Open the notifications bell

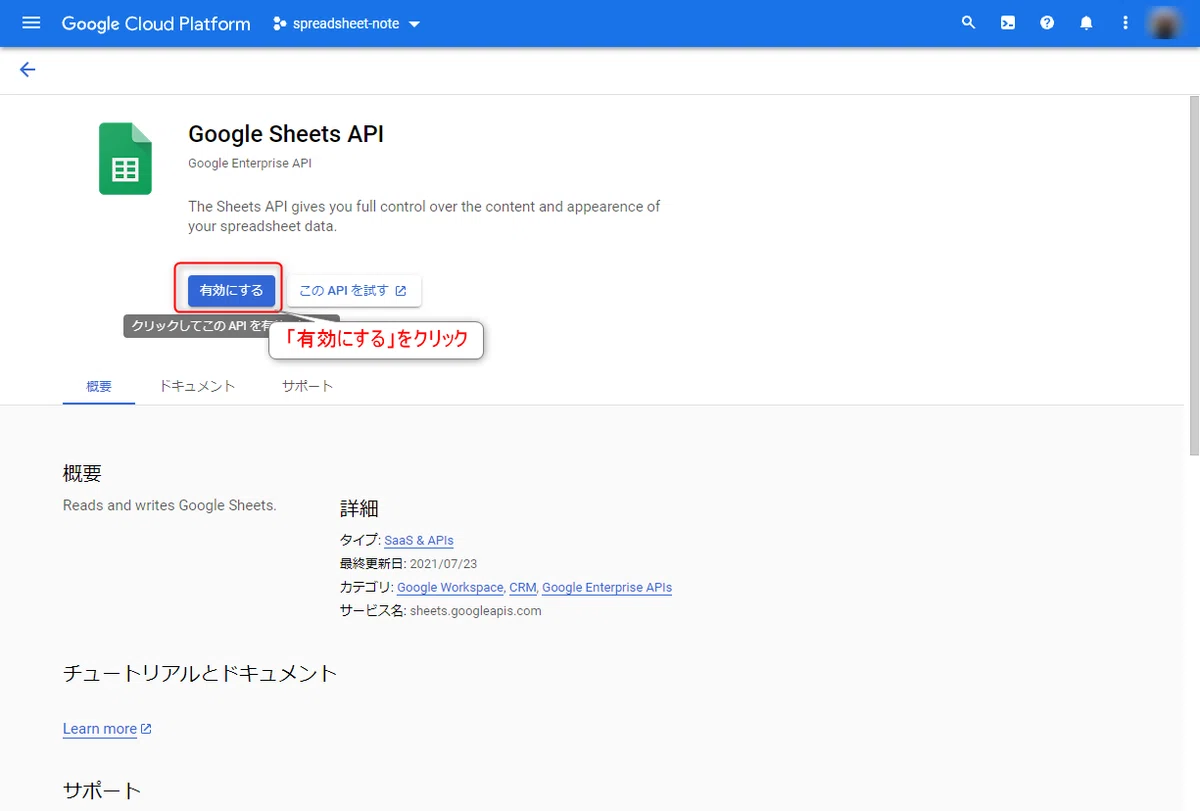[1086, 23]
